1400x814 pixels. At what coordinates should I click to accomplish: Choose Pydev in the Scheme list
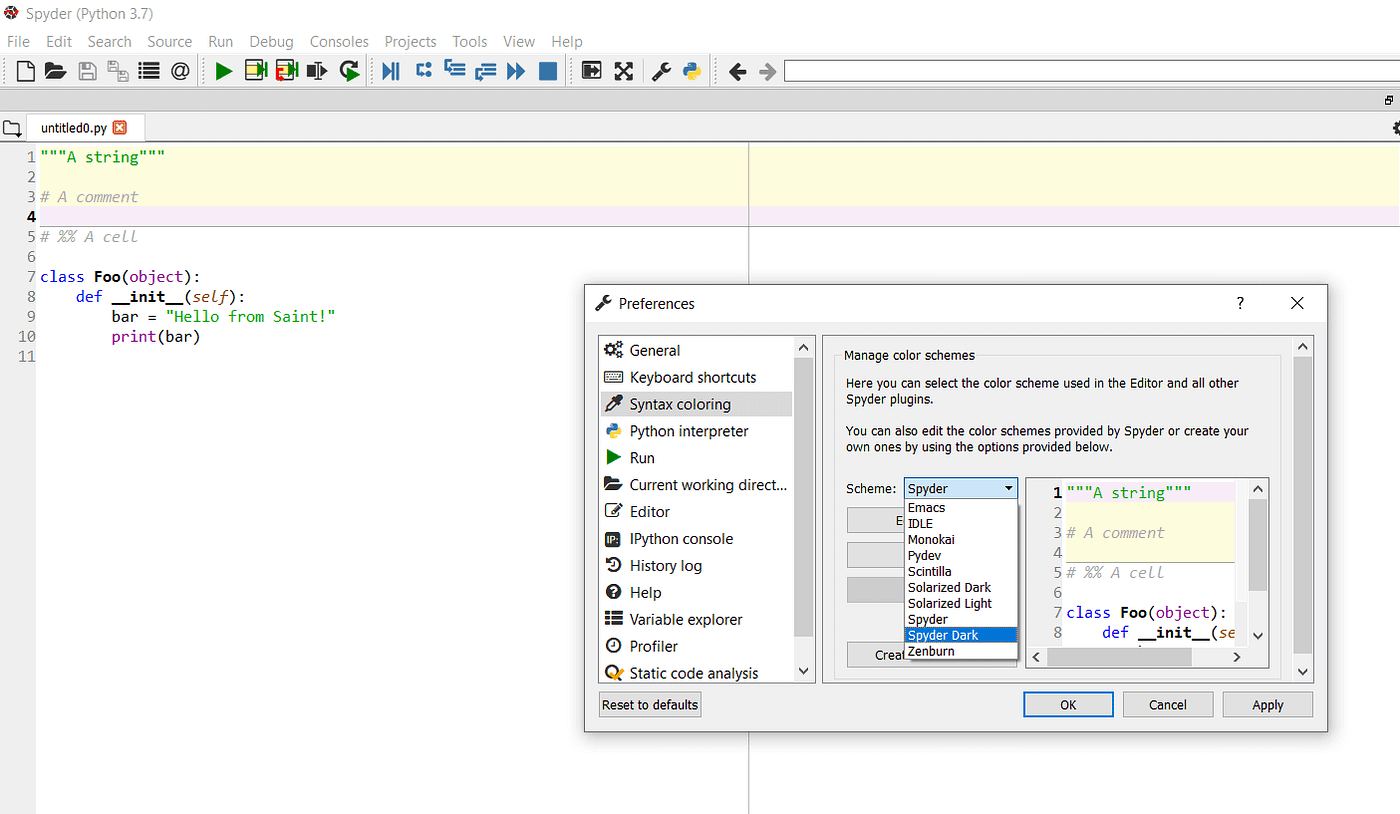961,556
